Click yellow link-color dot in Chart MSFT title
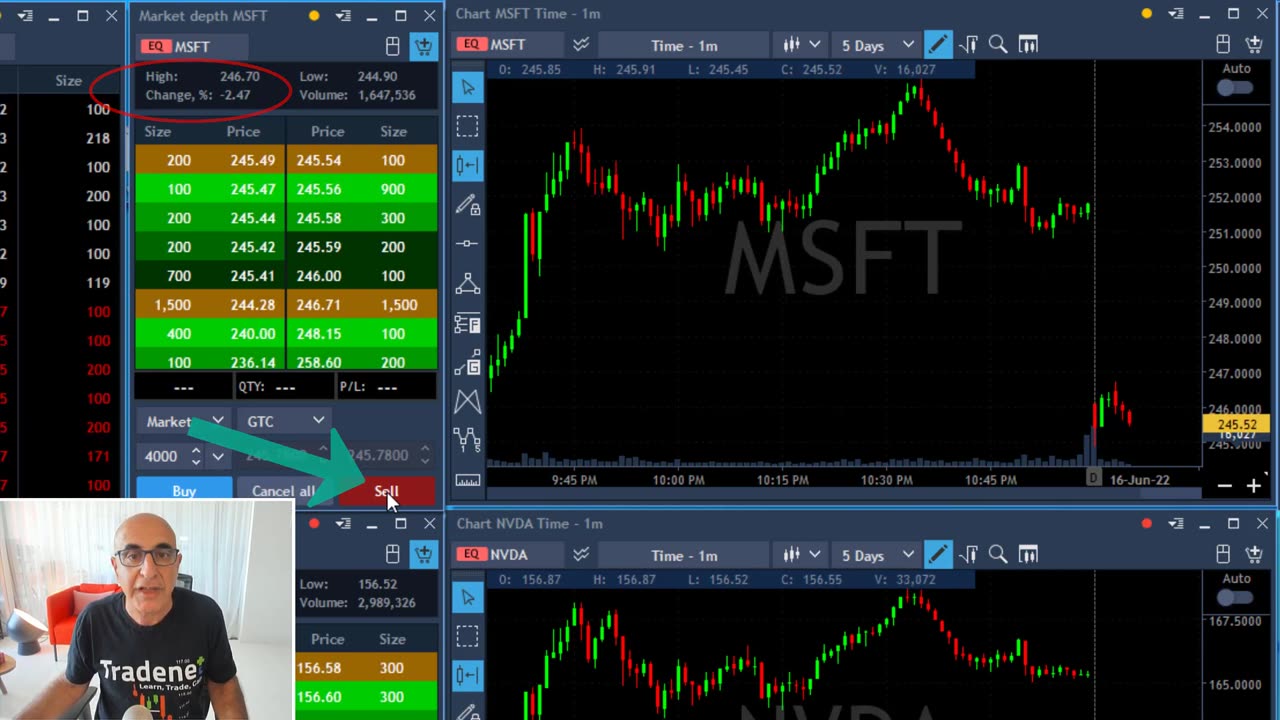The image size is (1280, 720). pyautogui.click(x=1146, y=14)
